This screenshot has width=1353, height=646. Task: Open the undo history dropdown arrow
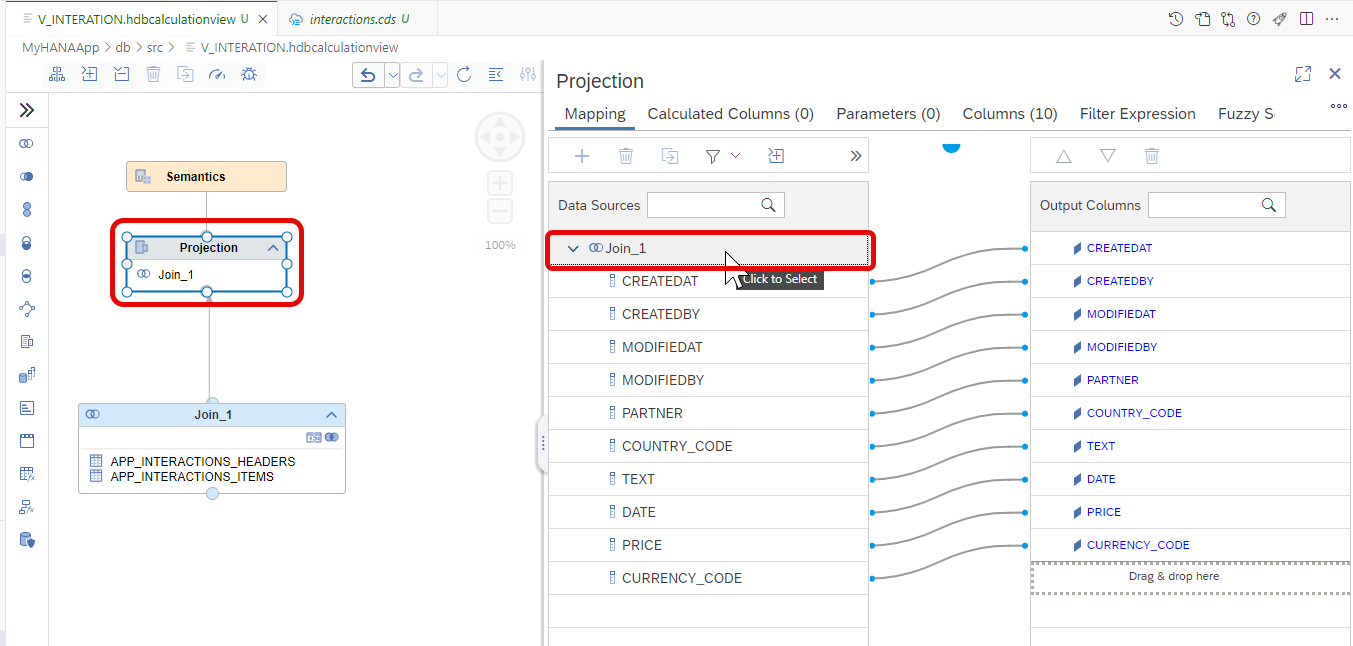point(392,74)
